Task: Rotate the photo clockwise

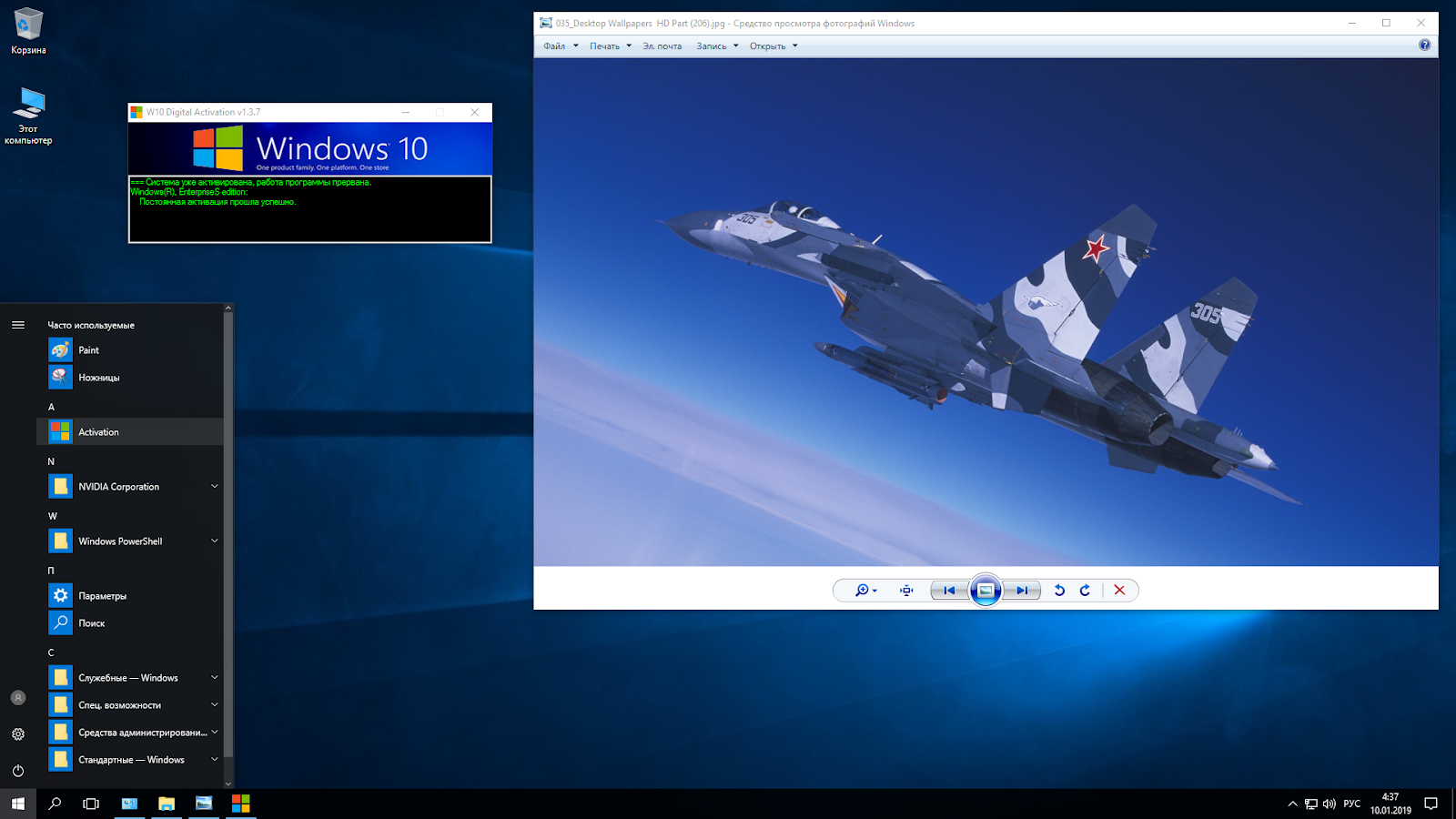Action: 1085,590
